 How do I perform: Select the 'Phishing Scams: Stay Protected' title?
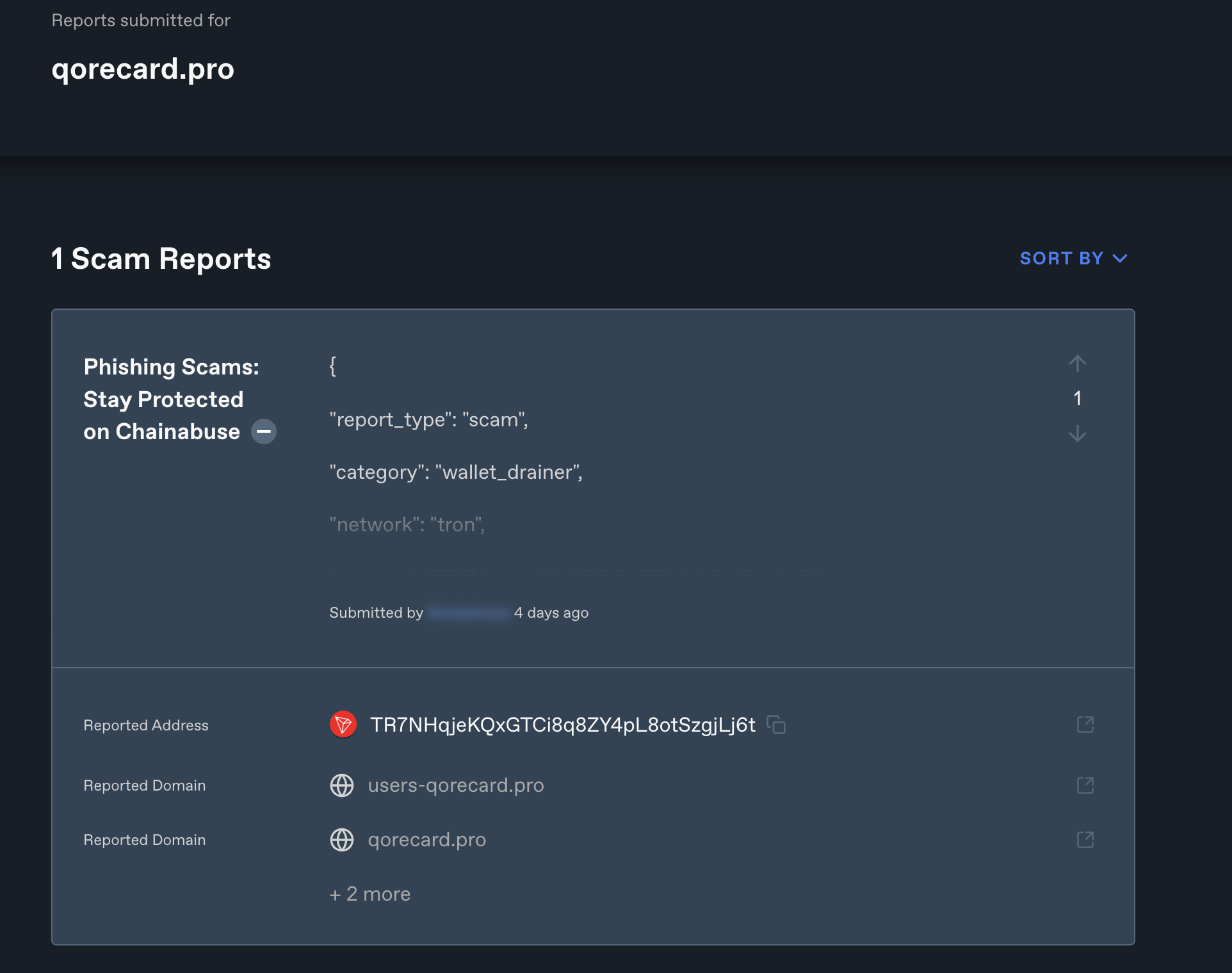pyautogui.click(x=172, y=399)
